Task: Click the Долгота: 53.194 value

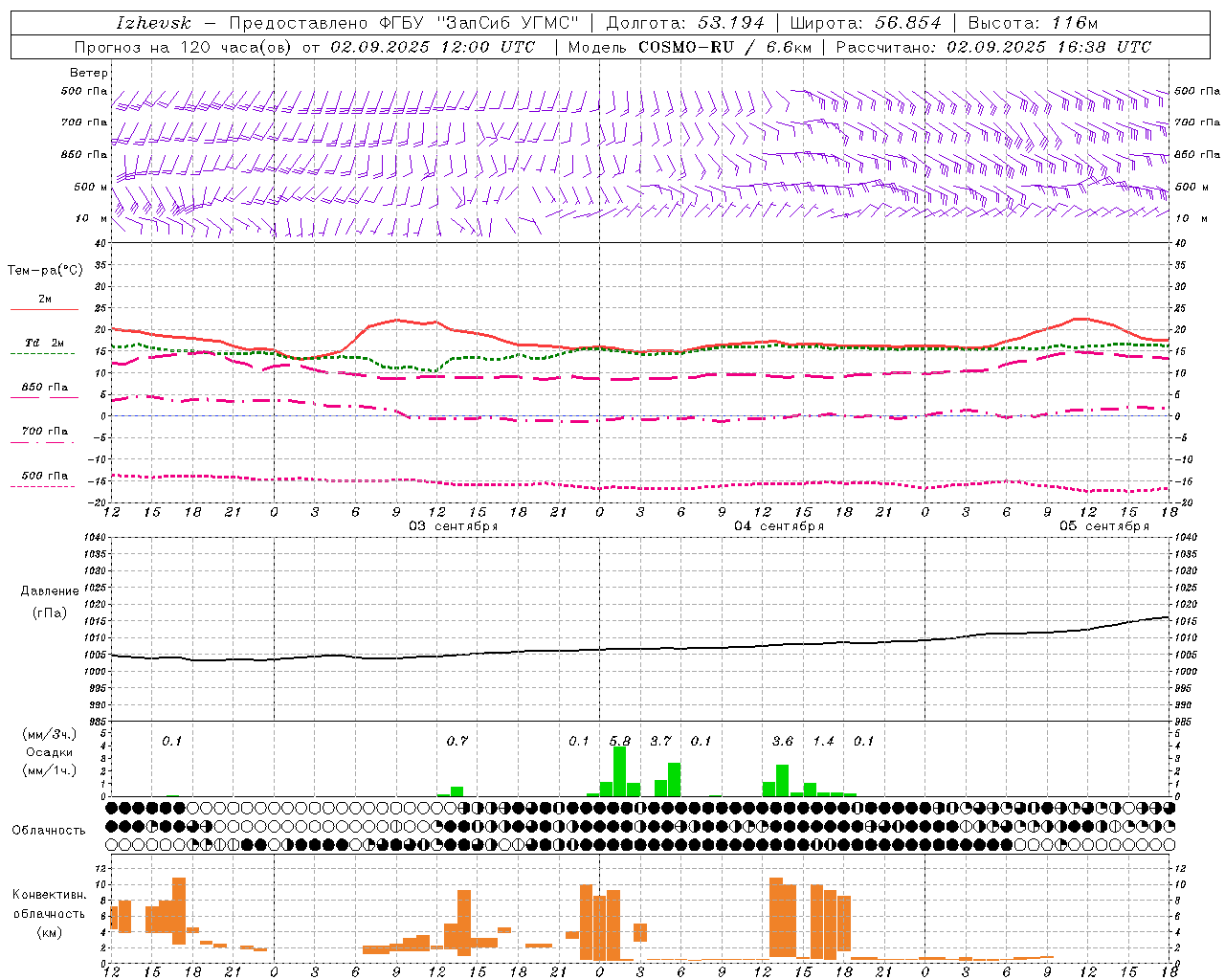Action: tap(686, 23)
